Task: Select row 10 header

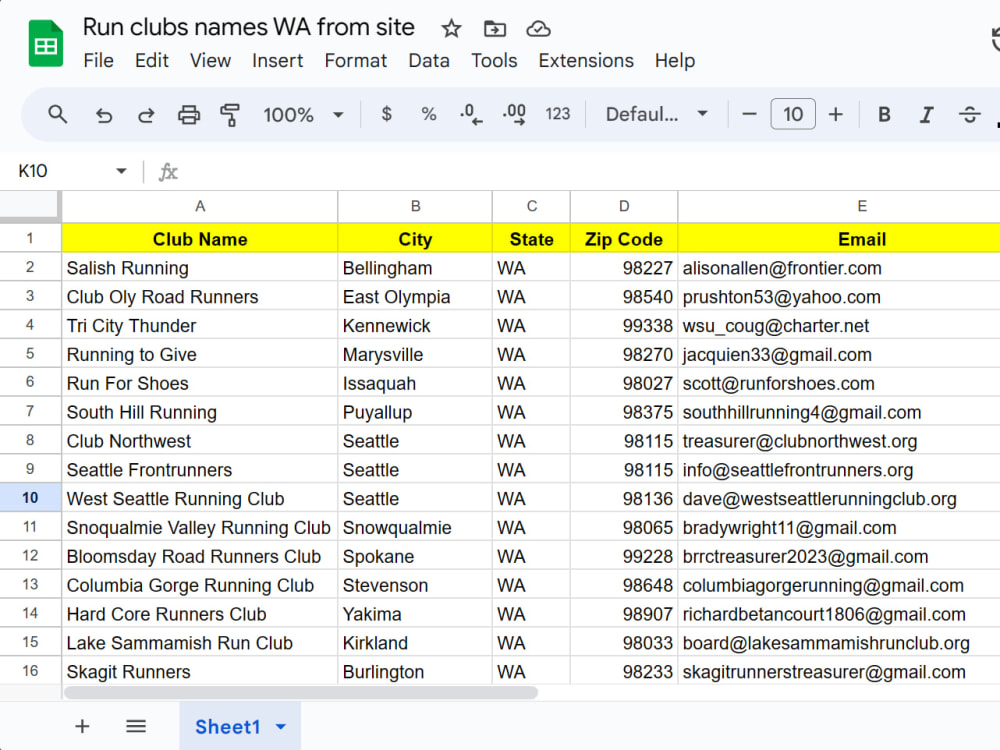Action: tap(30, 498)
